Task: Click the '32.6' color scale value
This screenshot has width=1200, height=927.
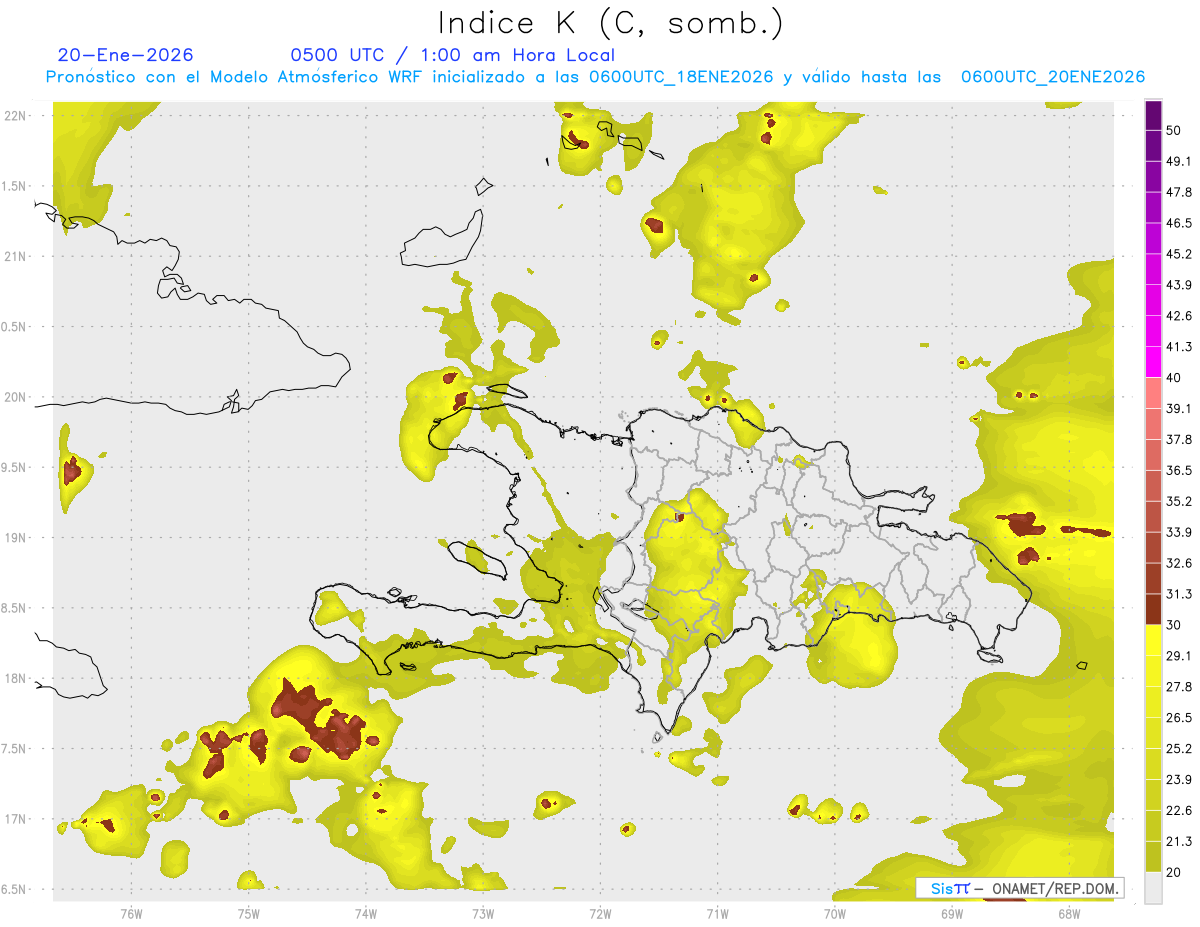Action: point(1179,563)
